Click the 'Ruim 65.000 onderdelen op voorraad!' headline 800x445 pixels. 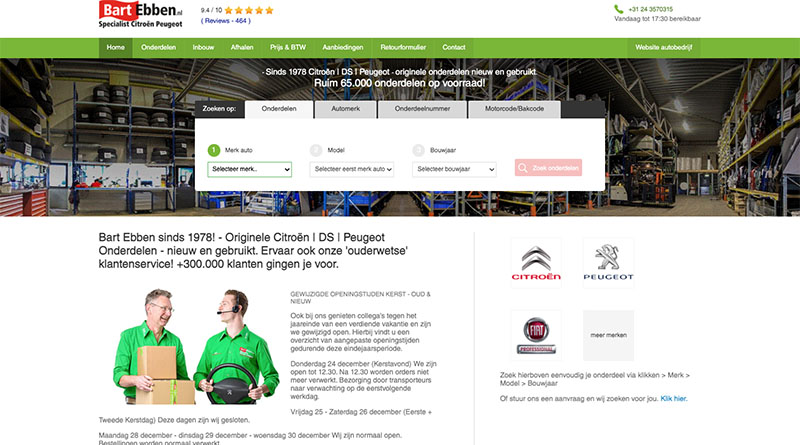tap(399, 83)
